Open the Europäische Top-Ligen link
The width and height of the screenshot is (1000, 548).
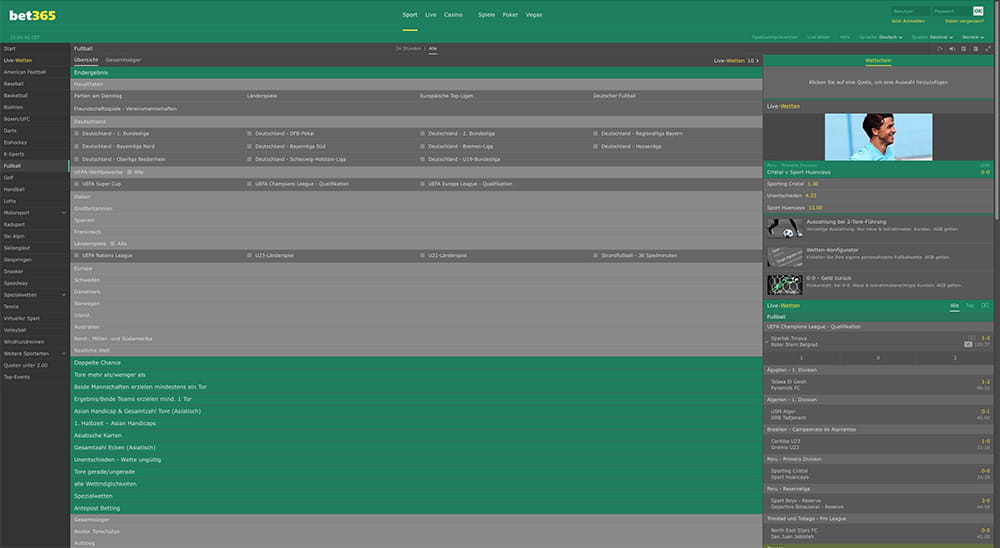click(x=446, y=96)
